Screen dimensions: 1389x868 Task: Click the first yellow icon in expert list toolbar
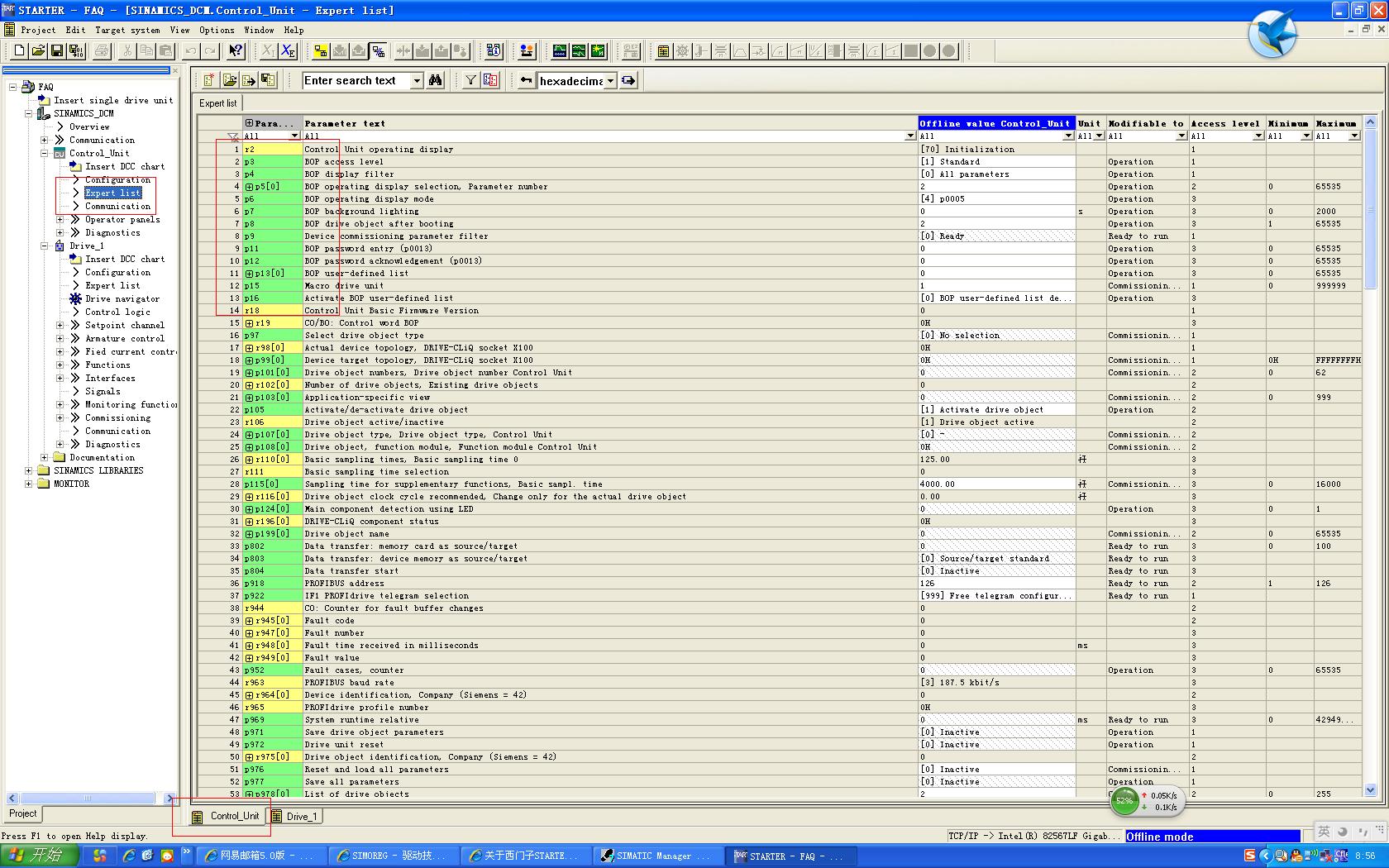click(x=208, y=80)
